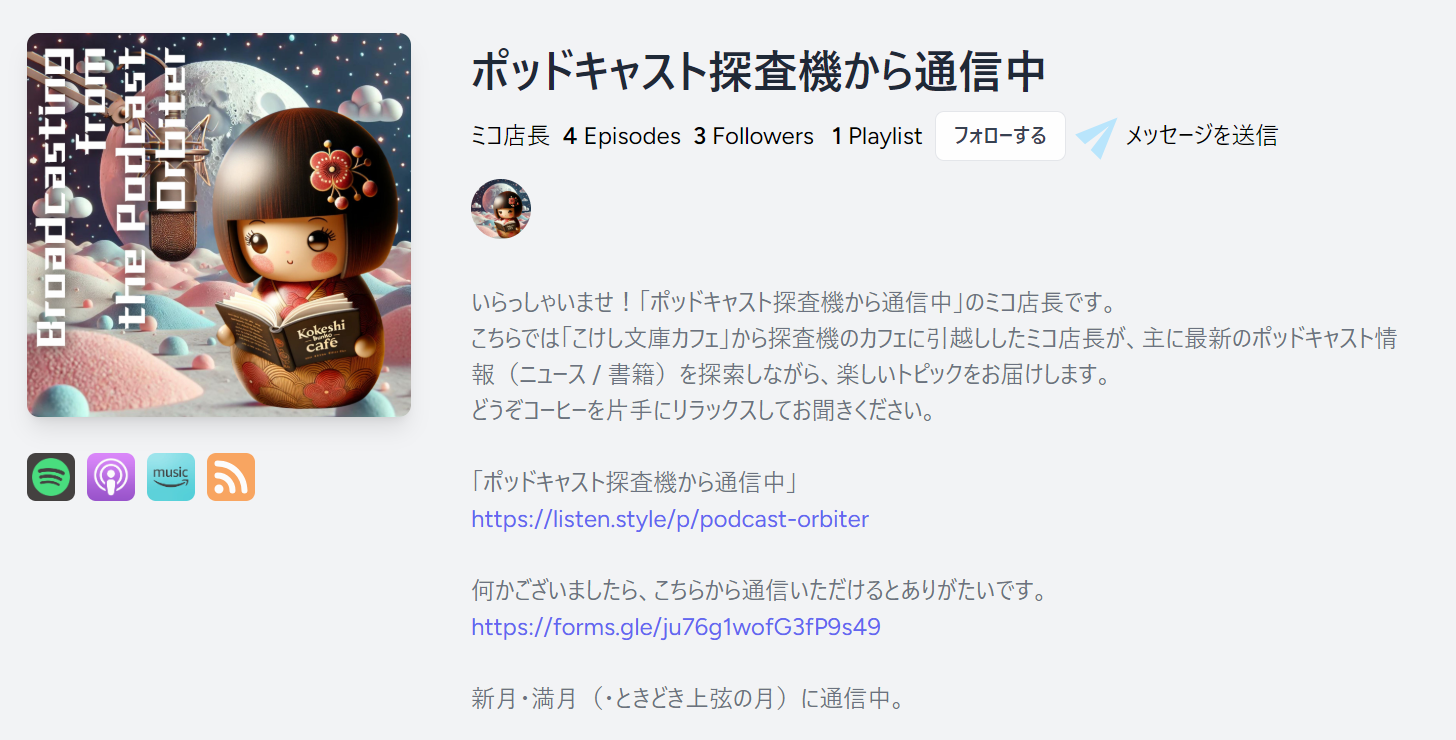1456x740 pixels.
Task: Click the small round host avatar
Action: [501, 209]
